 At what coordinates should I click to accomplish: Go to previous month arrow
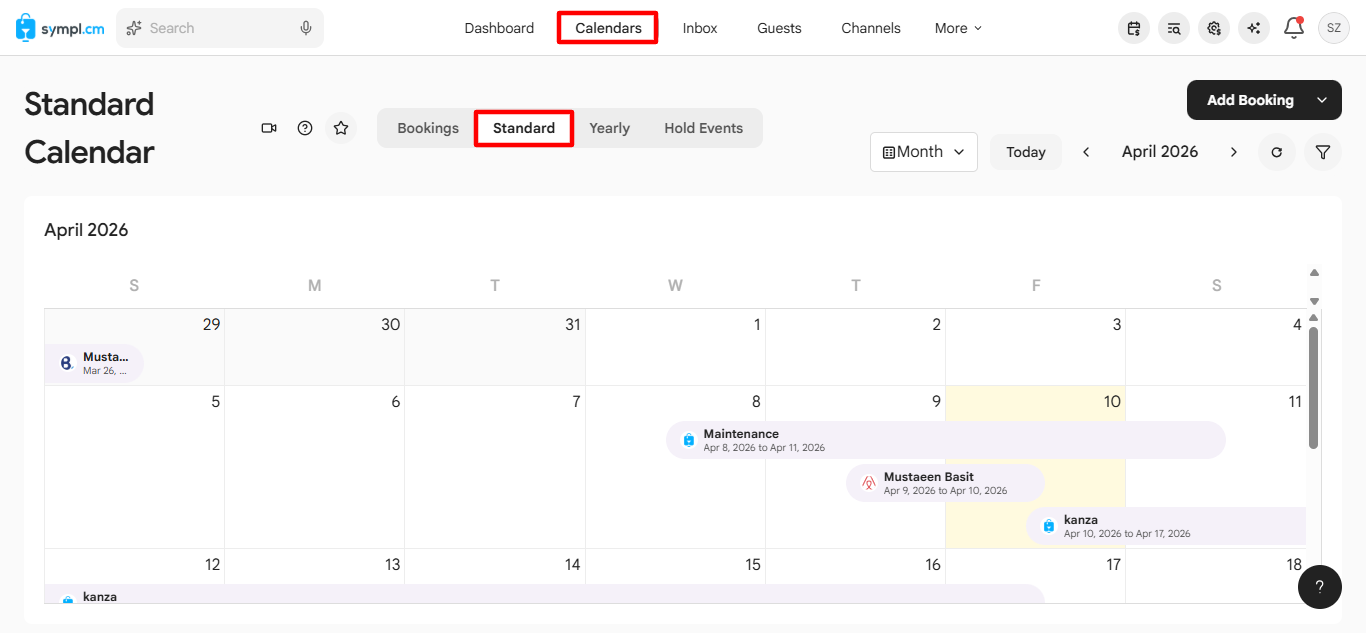tap(1086, 152)
